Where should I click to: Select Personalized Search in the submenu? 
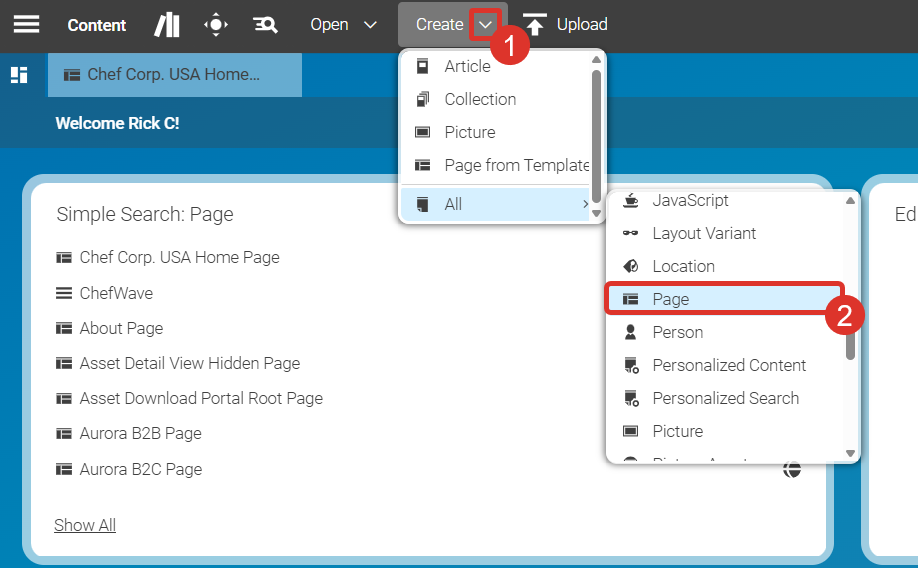pyautogui.click(x=725, y=398)
